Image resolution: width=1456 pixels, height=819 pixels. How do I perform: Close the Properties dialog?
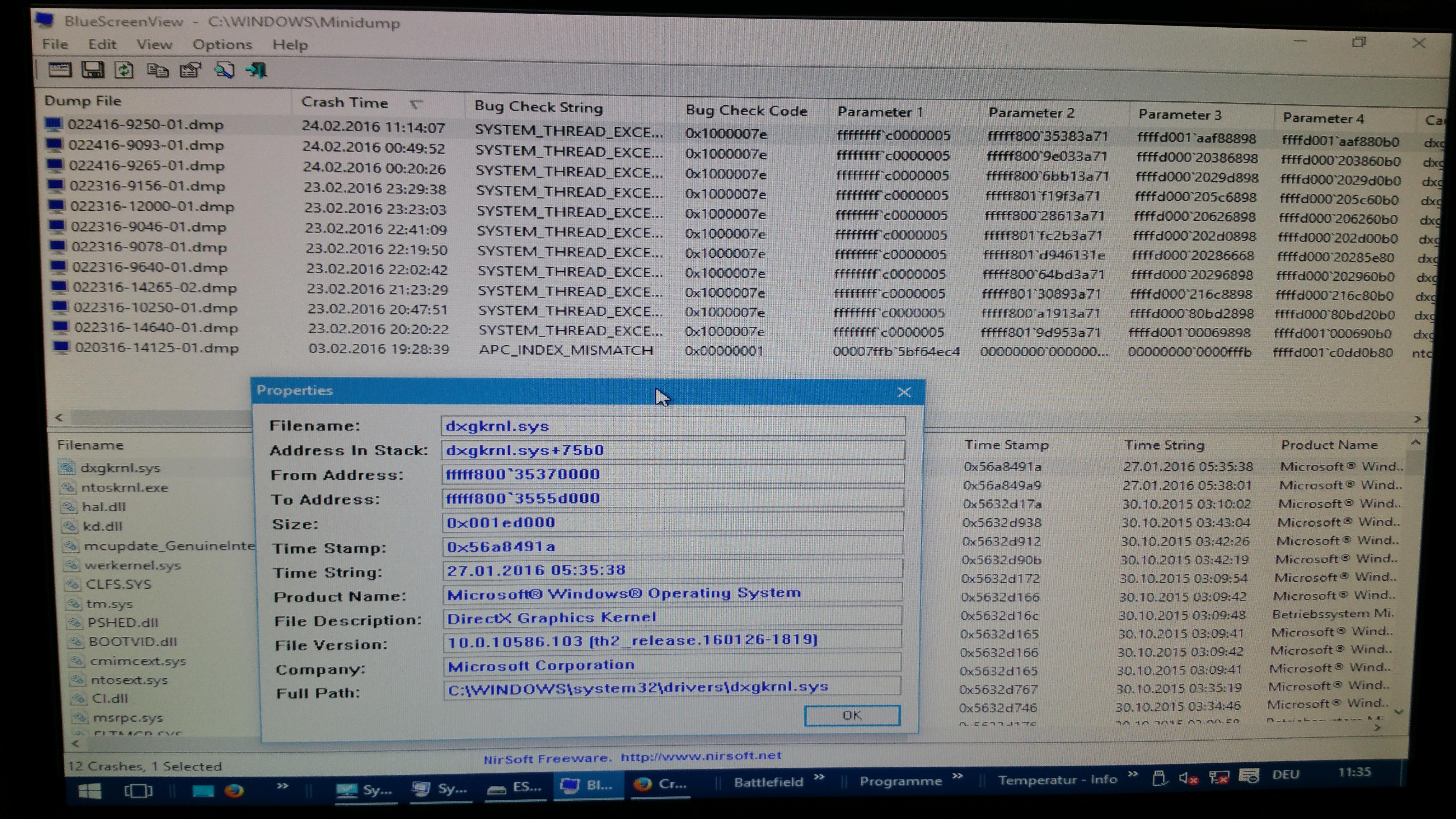click(x=904, y=392)
